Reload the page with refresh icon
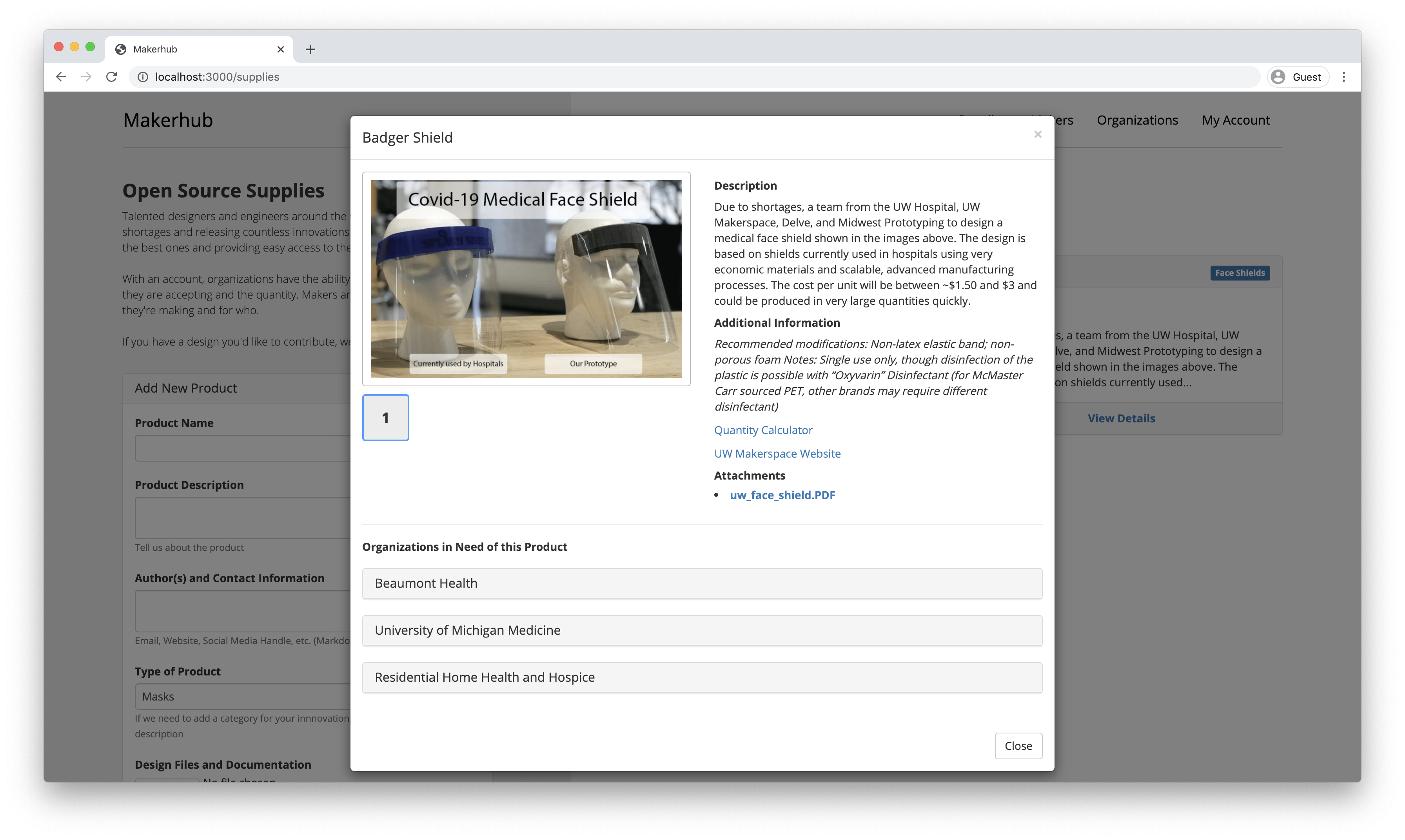 [x=112, y=77]
